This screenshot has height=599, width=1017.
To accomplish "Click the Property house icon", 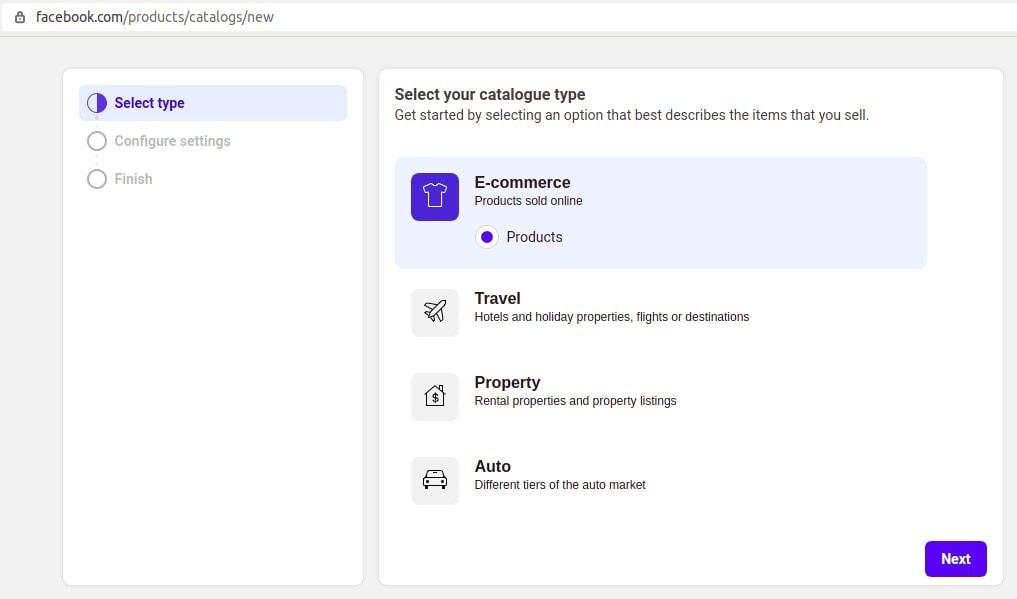I will (x=435, y=397).
